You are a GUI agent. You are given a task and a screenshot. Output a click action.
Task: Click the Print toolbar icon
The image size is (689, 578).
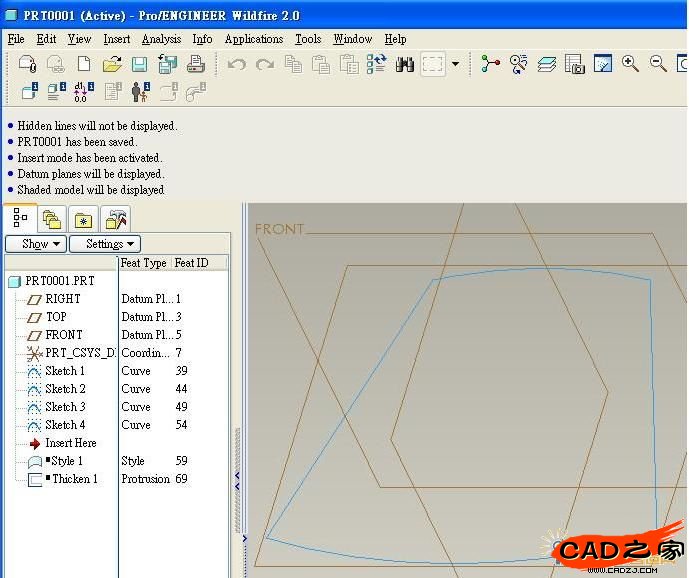pyautogui.click(x=196, y=64)
